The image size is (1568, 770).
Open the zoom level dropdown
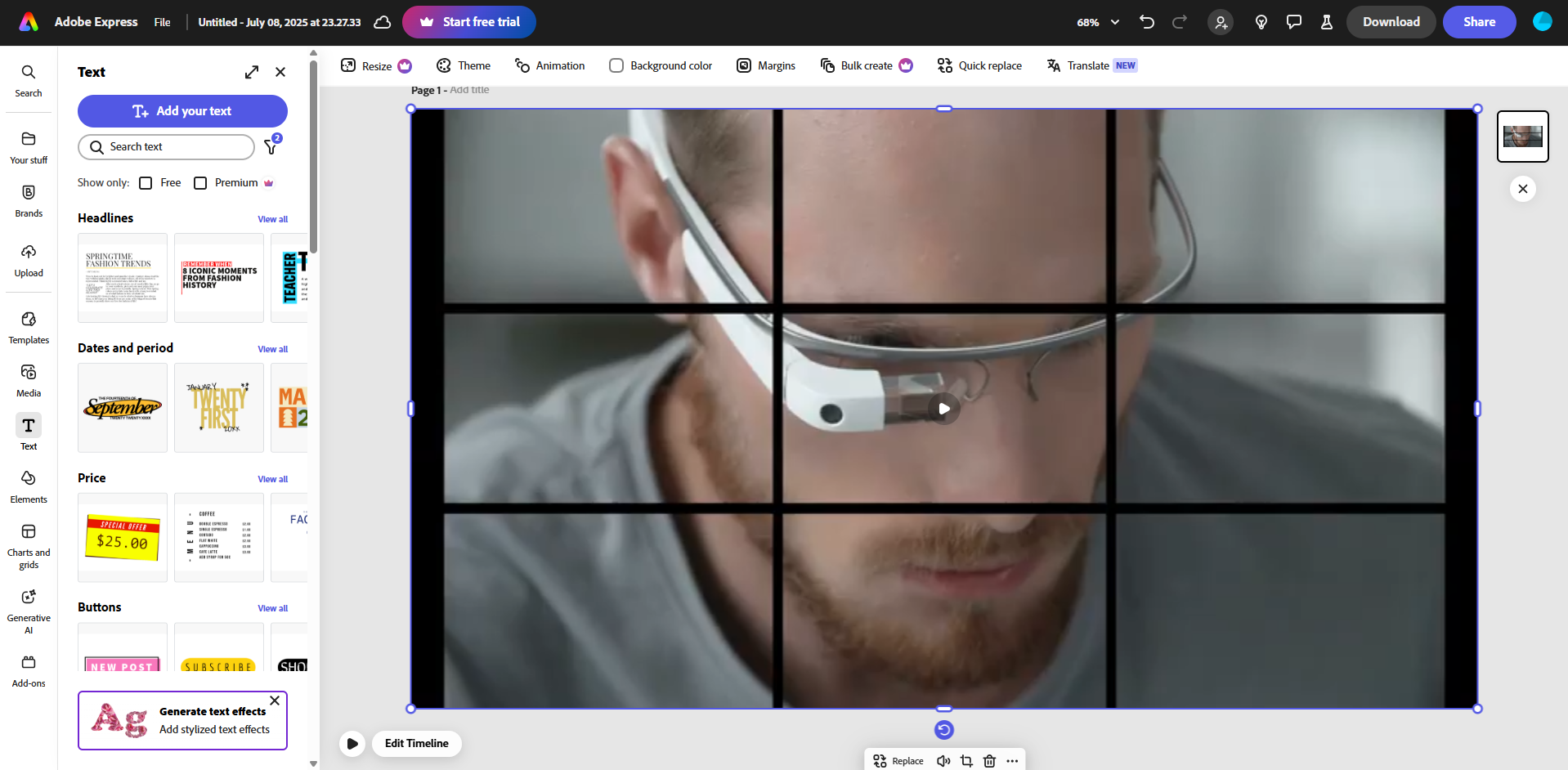[1097, 22]
